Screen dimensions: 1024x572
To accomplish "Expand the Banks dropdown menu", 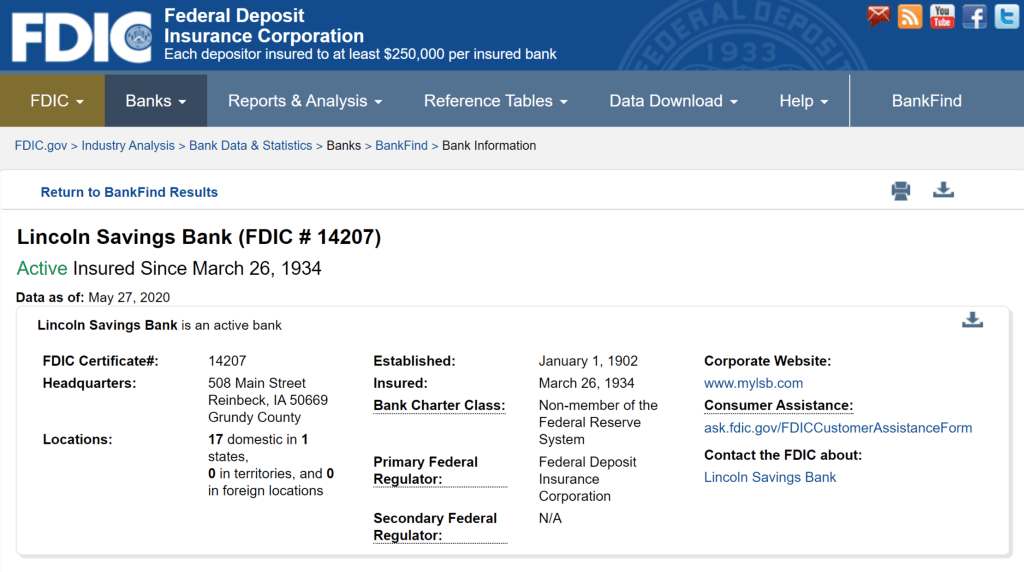I will point(155,101).
